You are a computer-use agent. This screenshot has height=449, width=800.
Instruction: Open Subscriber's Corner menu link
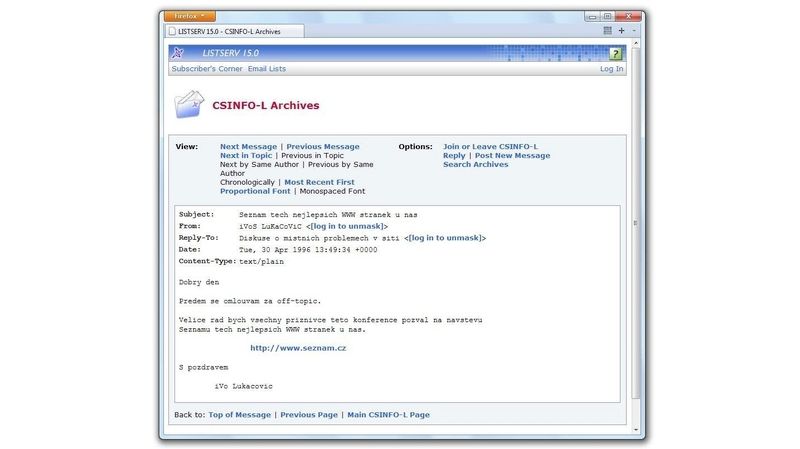[206, 69]
